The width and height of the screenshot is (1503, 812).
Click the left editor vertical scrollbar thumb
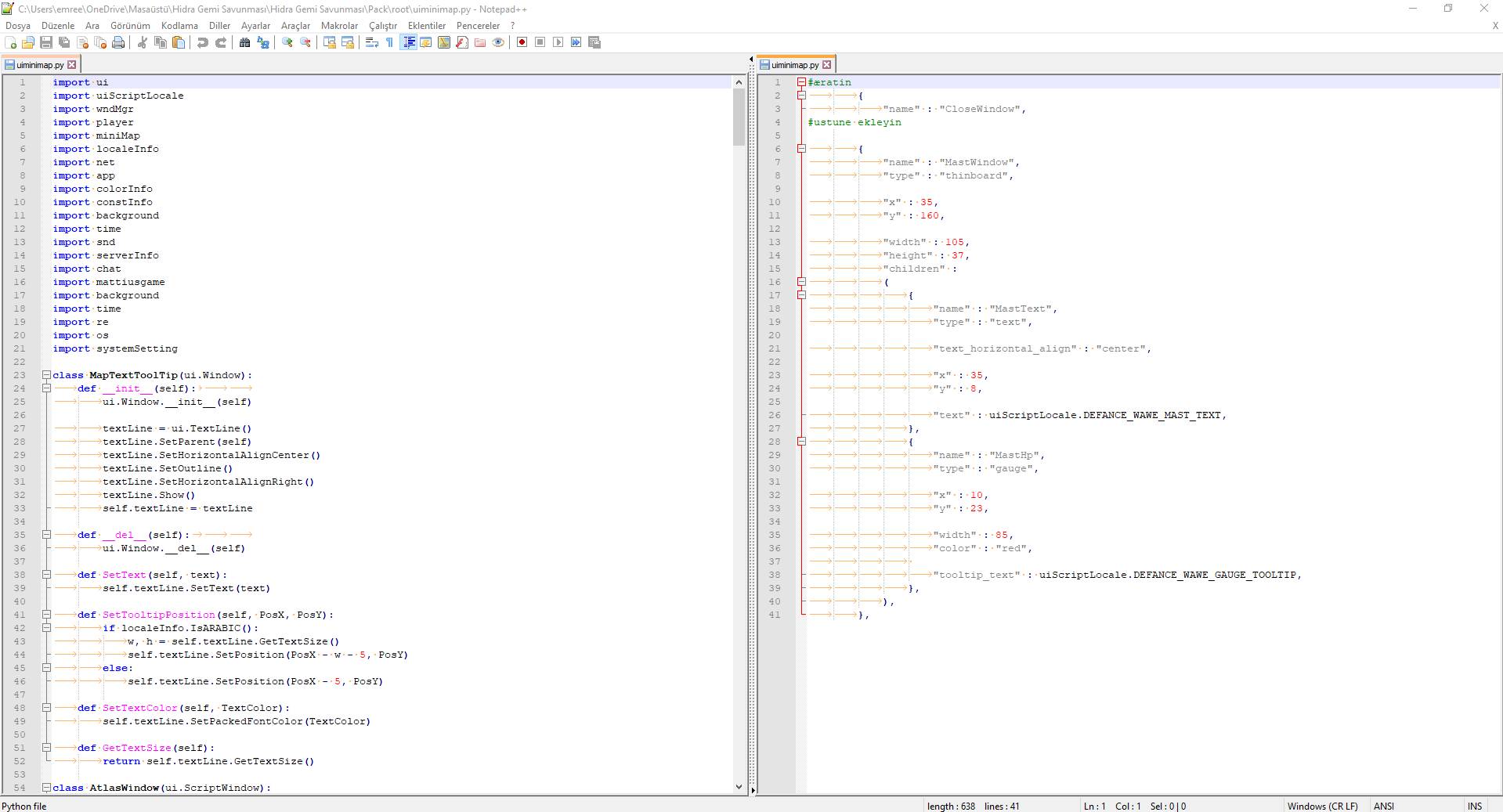coord(739,117)
